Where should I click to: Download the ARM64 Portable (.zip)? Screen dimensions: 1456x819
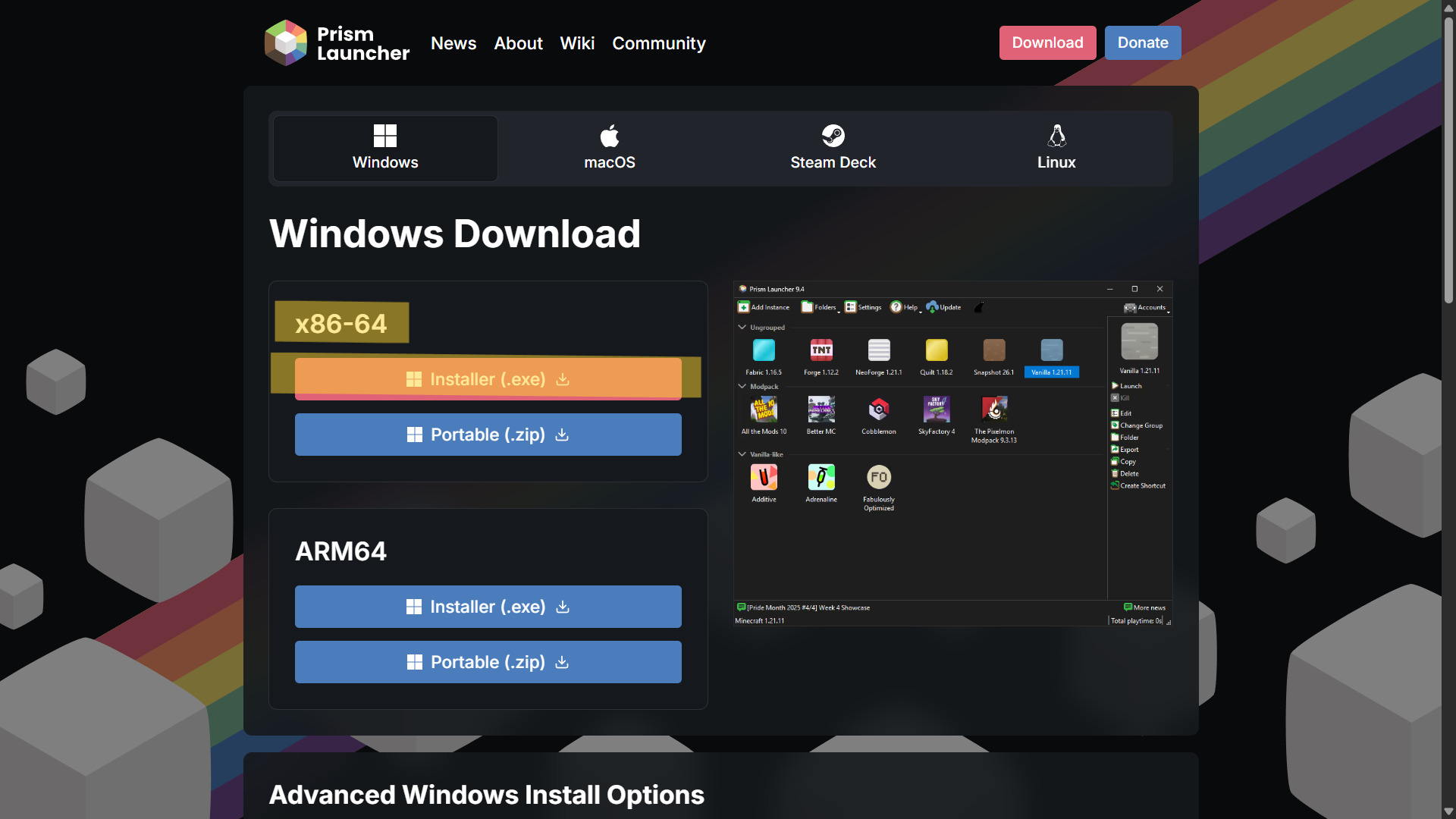[x=488, y=662]
